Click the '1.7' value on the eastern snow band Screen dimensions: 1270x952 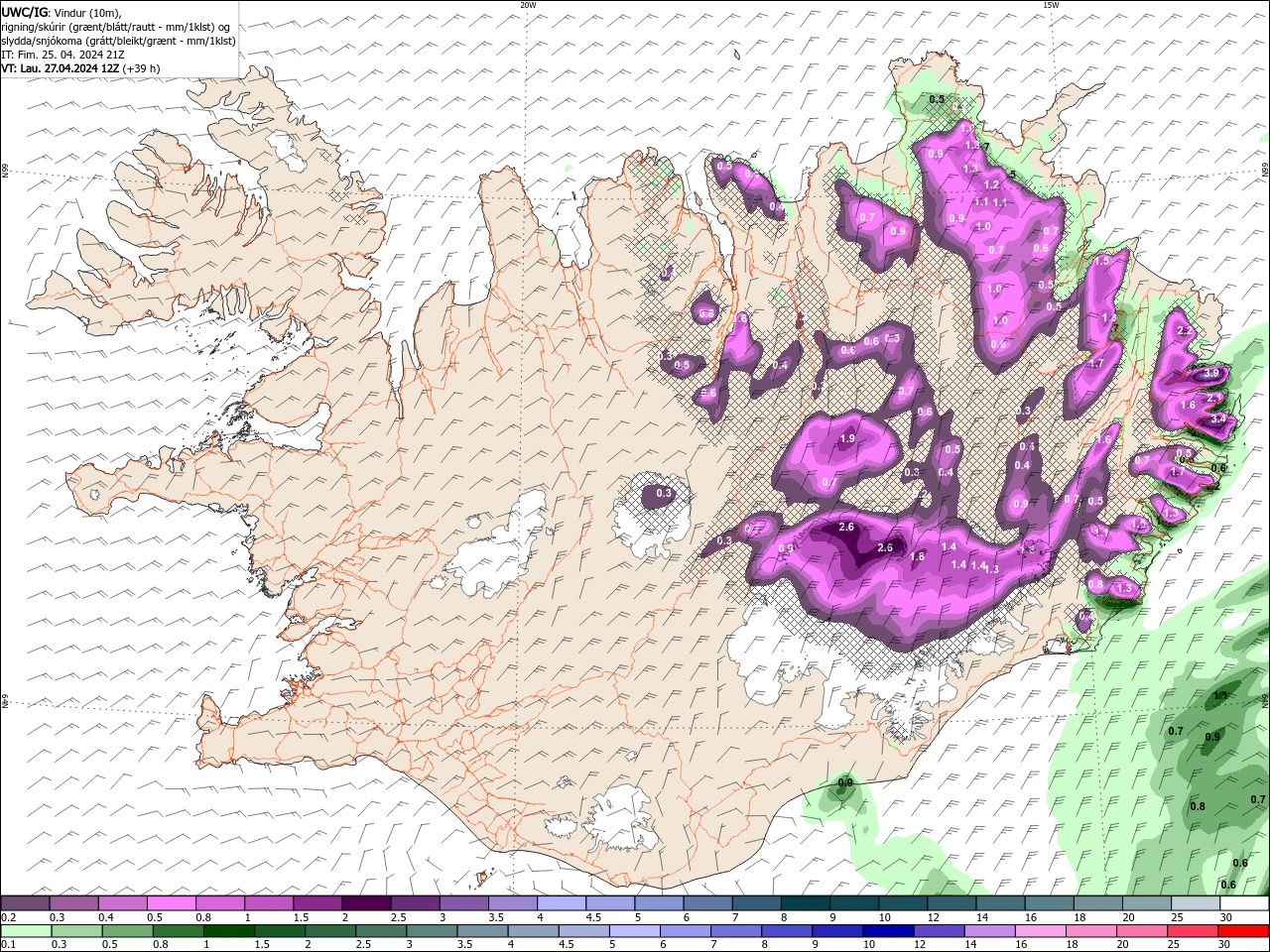[1096, 364]
